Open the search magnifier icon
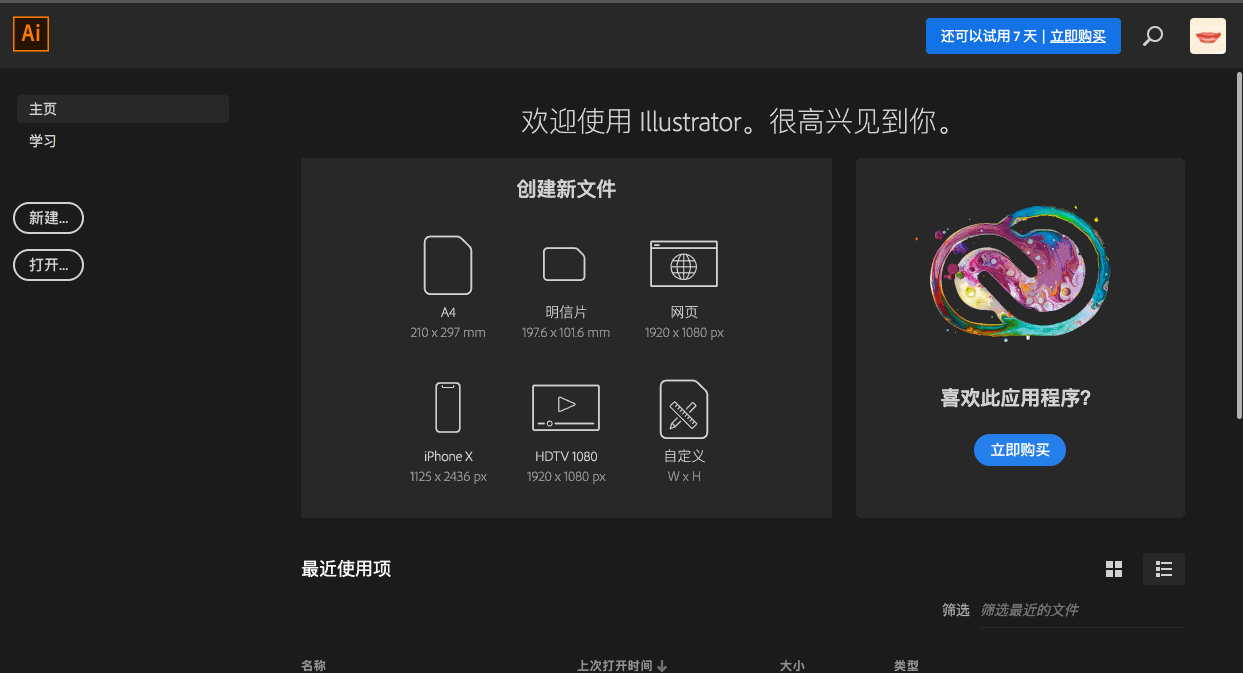1243x673 pixels. click(x=1153, y=36)
